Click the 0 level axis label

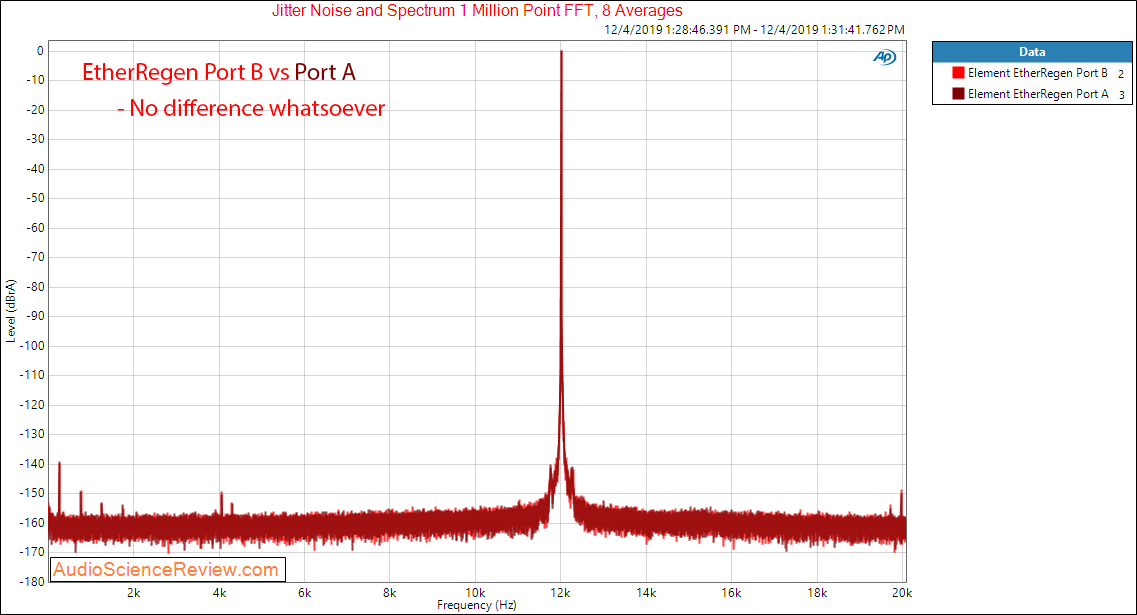tap(40, 51)
